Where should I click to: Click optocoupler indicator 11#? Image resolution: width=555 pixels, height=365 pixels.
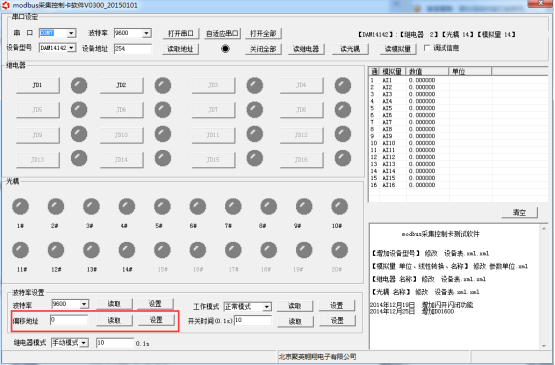pyautogui.click(x=21, y=250)
